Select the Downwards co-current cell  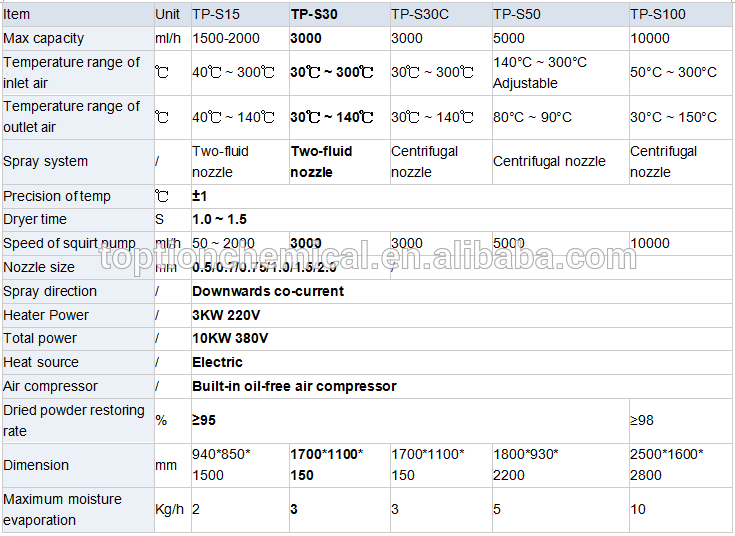pyautogui.click(x=268, y=291)
